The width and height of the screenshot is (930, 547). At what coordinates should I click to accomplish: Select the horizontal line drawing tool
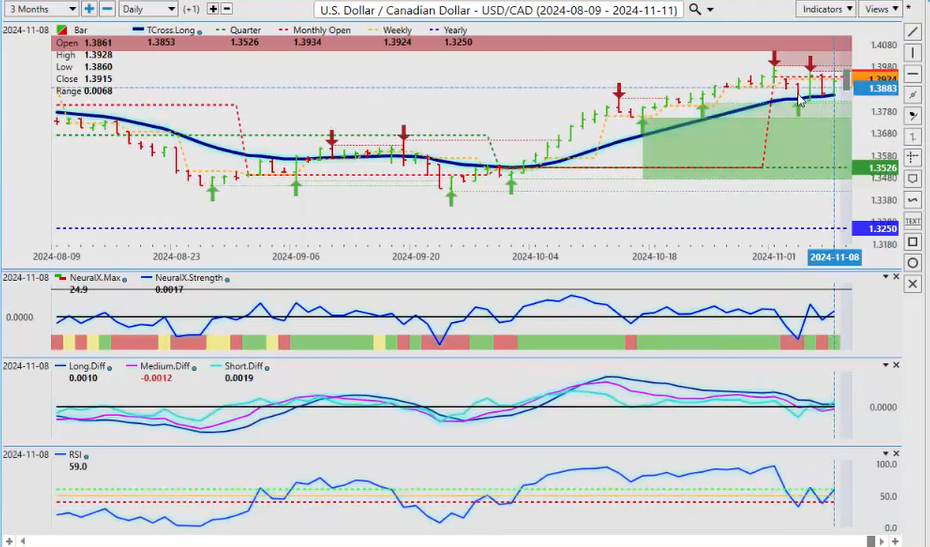[x=913, y=74]
